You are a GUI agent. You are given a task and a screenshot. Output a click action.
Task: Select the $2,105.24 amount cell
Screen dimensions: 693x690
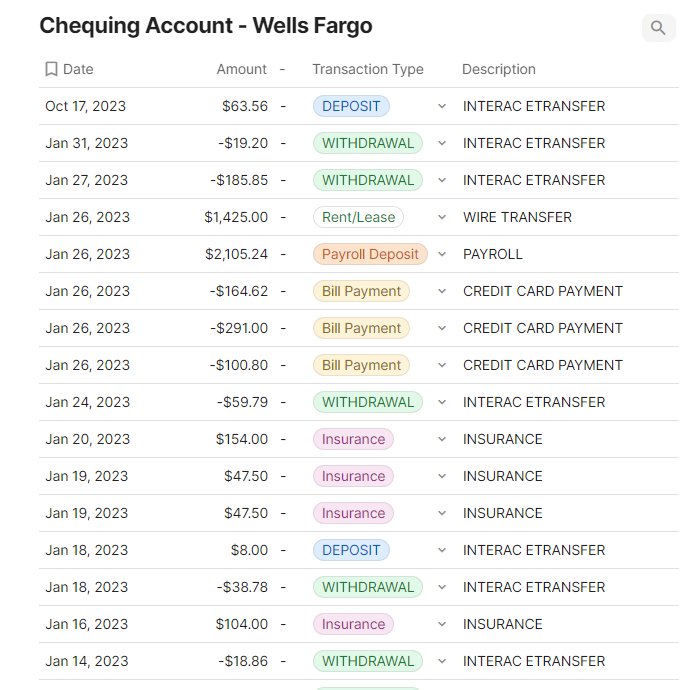click(x=236, y=254)
